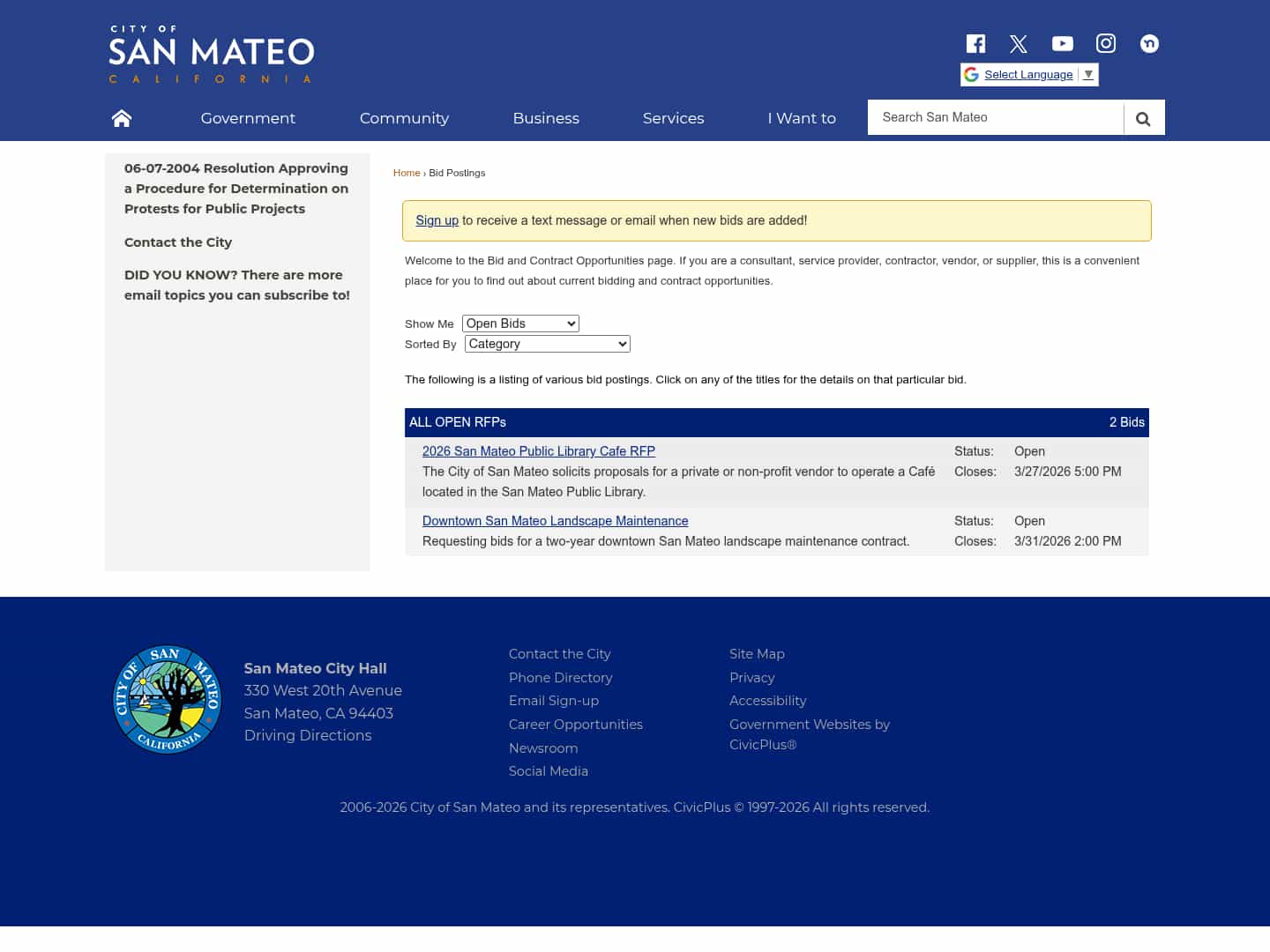
Task: Change Show Me to a different bid filter
Action: tap(519, 324)
